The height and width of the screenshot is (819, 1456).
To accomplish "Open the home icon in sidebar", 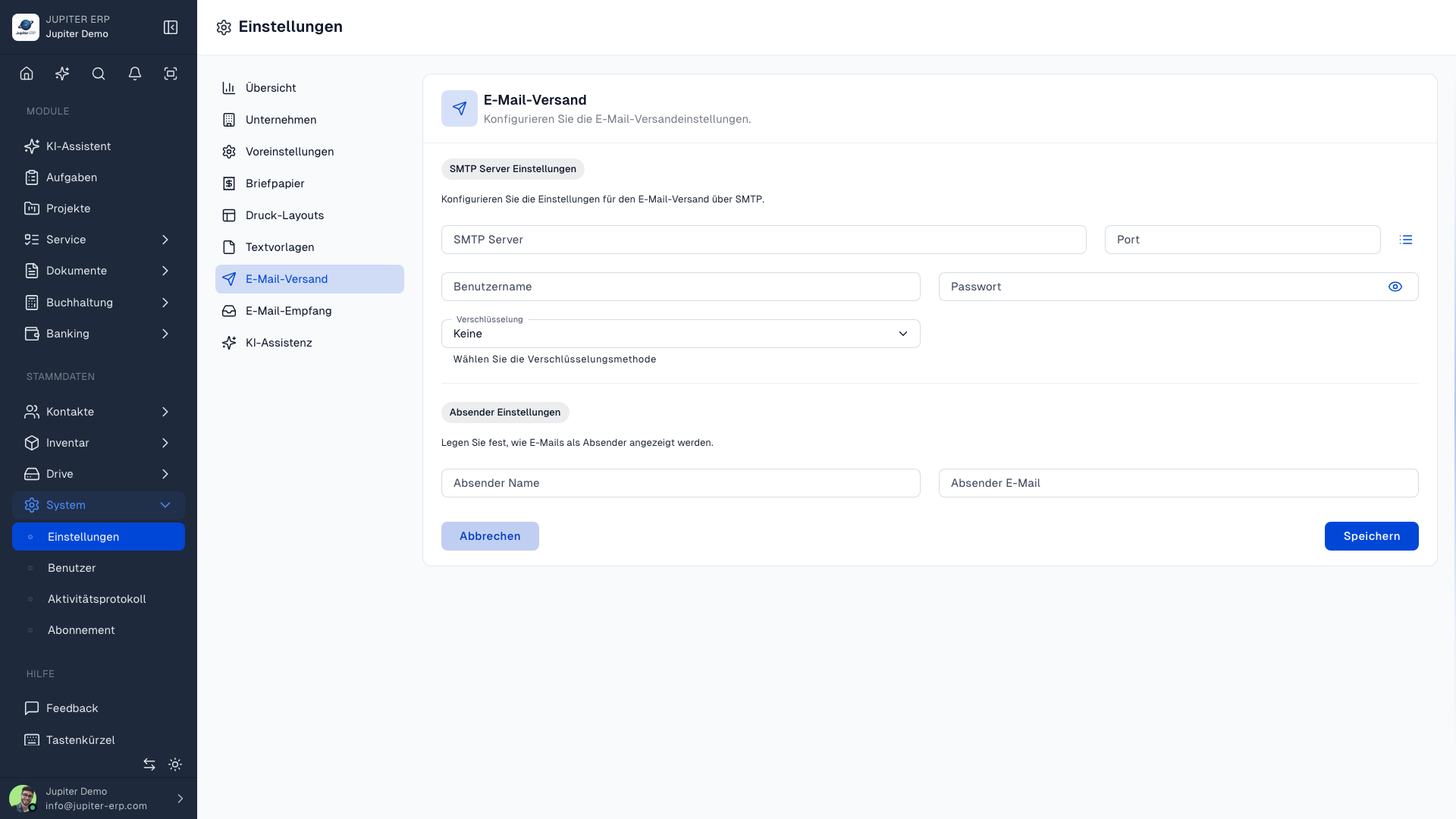I will pos(27,74).
